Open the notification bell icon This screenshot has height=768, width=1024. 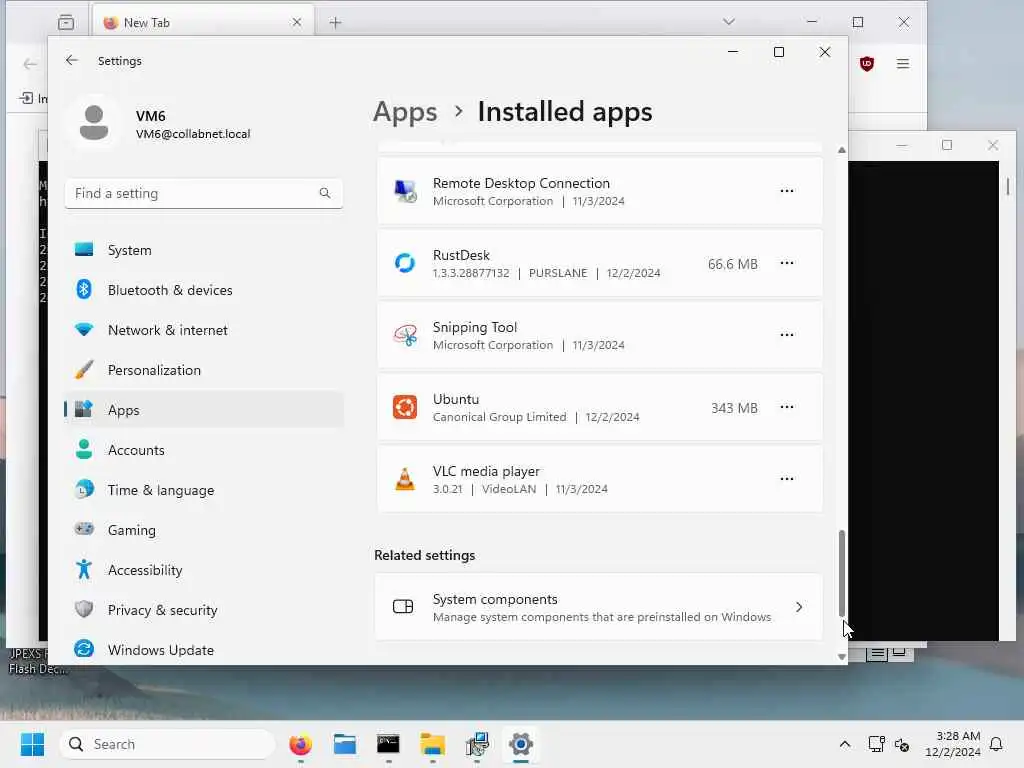(996, 744)
